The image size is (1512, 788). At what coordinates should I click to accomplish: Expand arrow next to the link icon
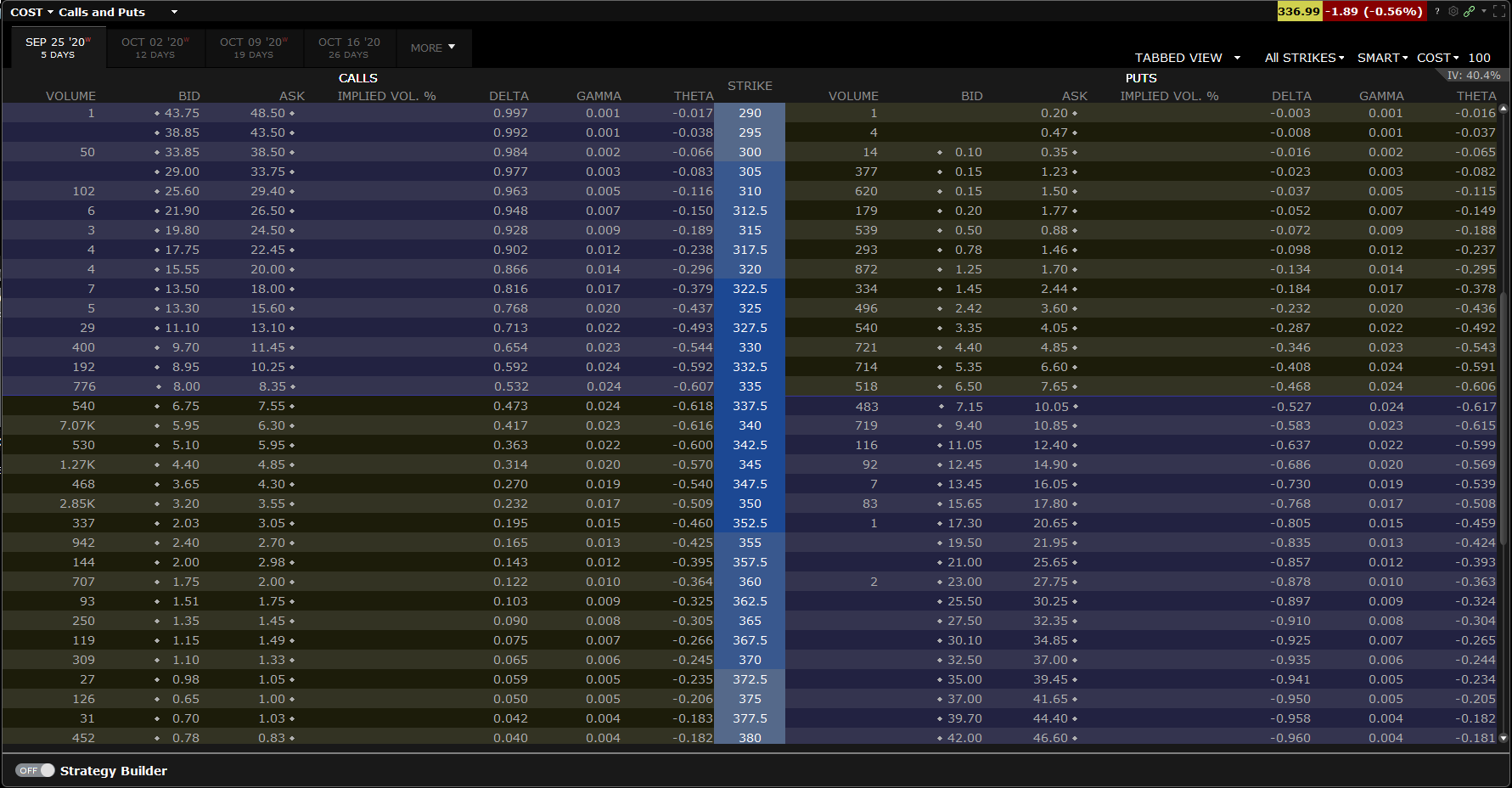(1484, 12)
